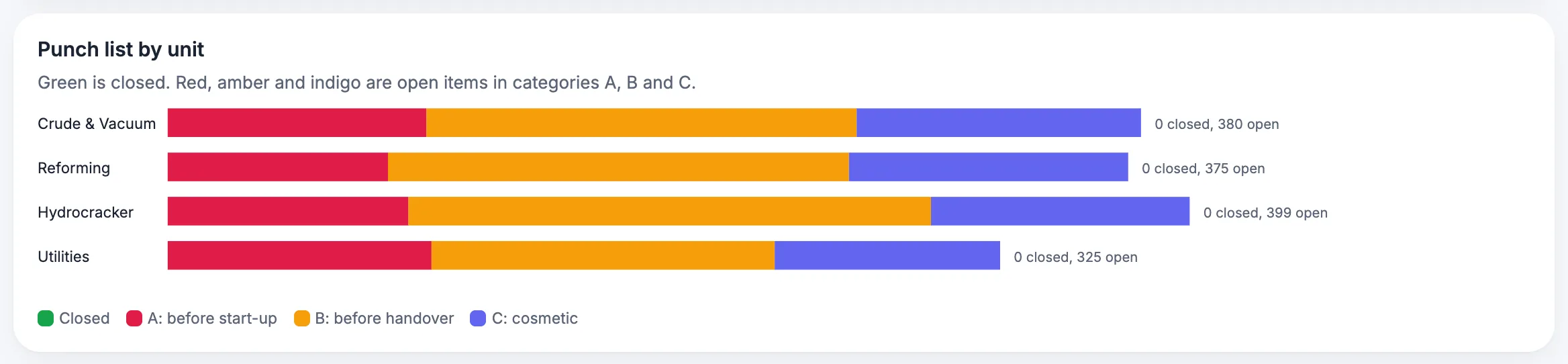Select the indigo segment of Utilities bar
Screen dimensions: 1568x364
(887, 256)
